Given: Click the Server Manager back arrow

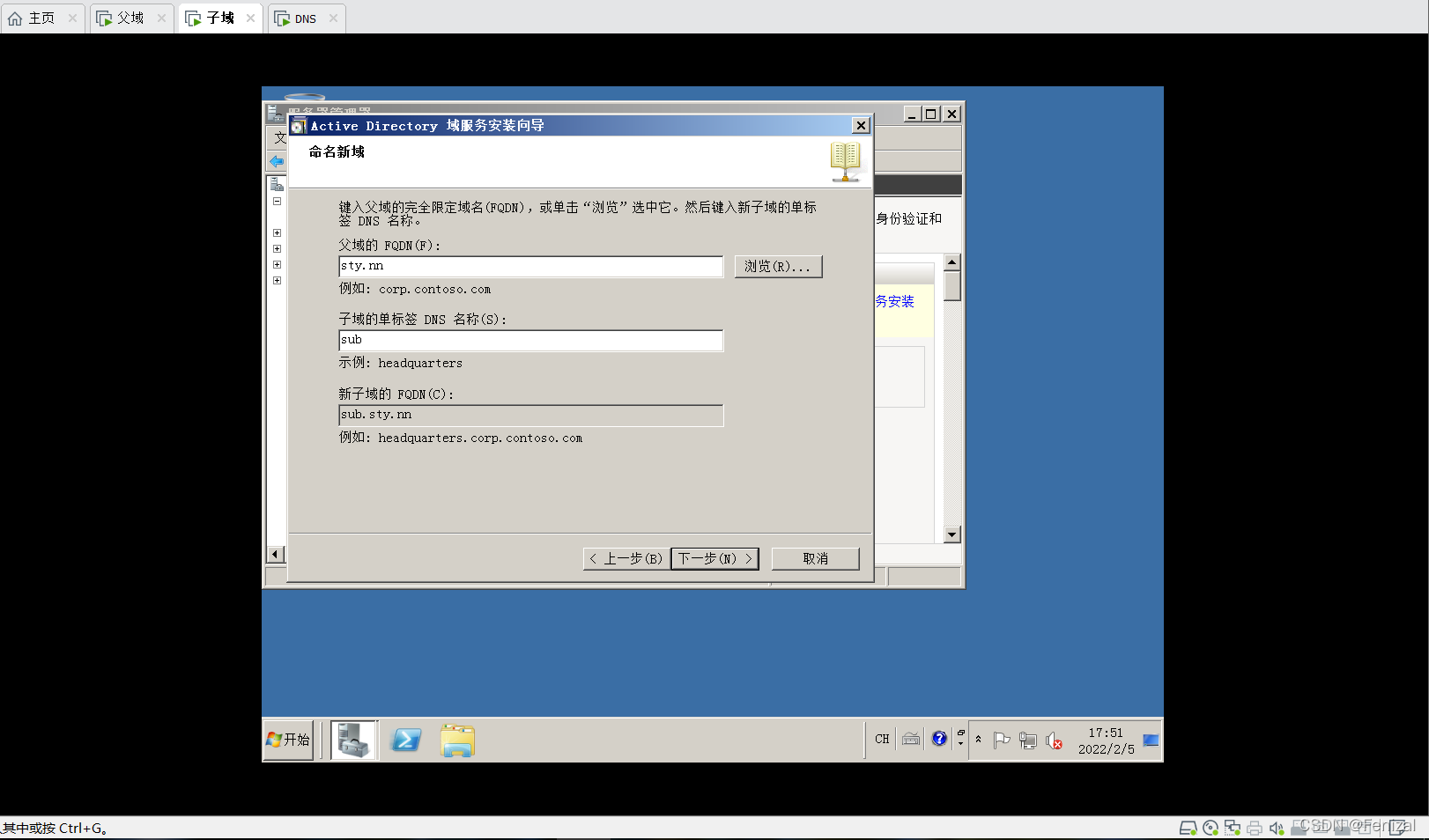Looking at the screenshot, I should [x=277, y=161].
